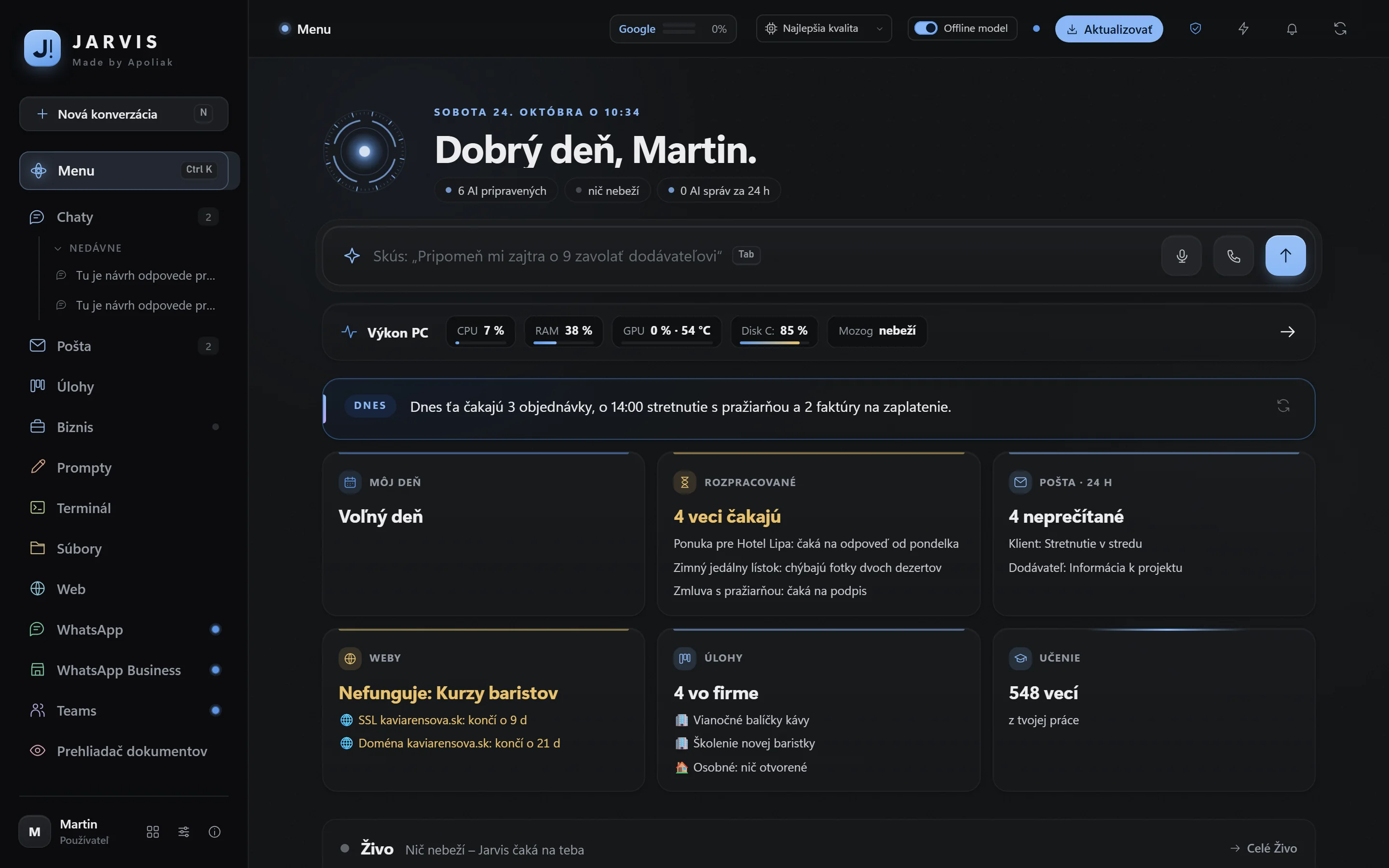Open the Najlepšia kvalita dropdown
The height and width of the screenshot is (868, 1389).
coord(824,29)
